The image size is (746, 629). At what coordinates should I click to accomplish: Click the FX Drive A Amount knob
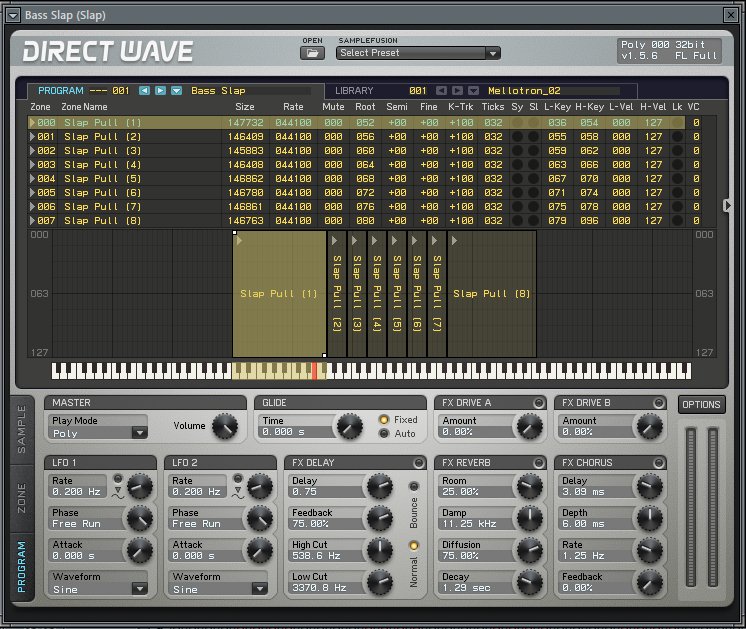530,426
